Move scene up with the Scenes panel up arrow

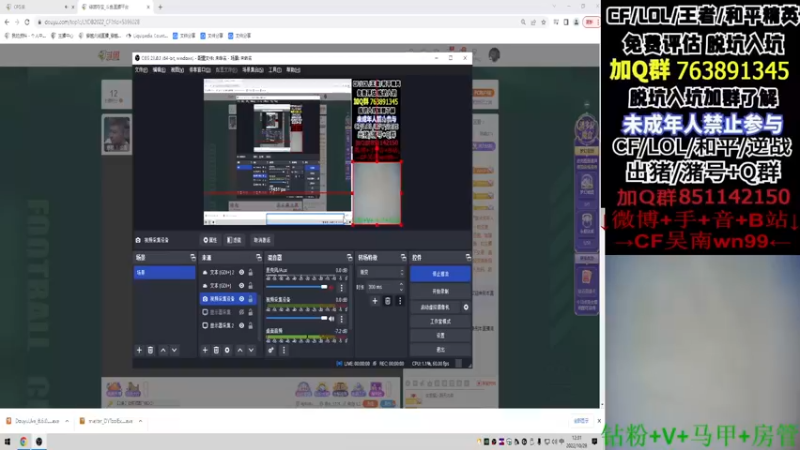pos(163,351)
